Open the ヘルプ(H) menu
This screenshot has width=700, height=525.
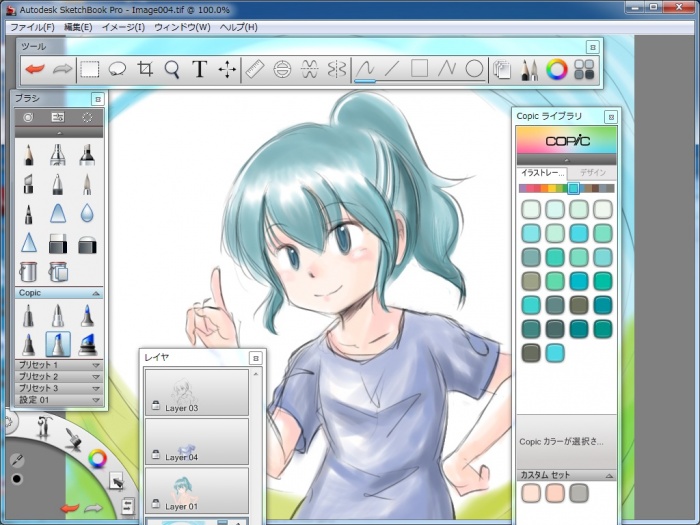[x=238, y=27]
